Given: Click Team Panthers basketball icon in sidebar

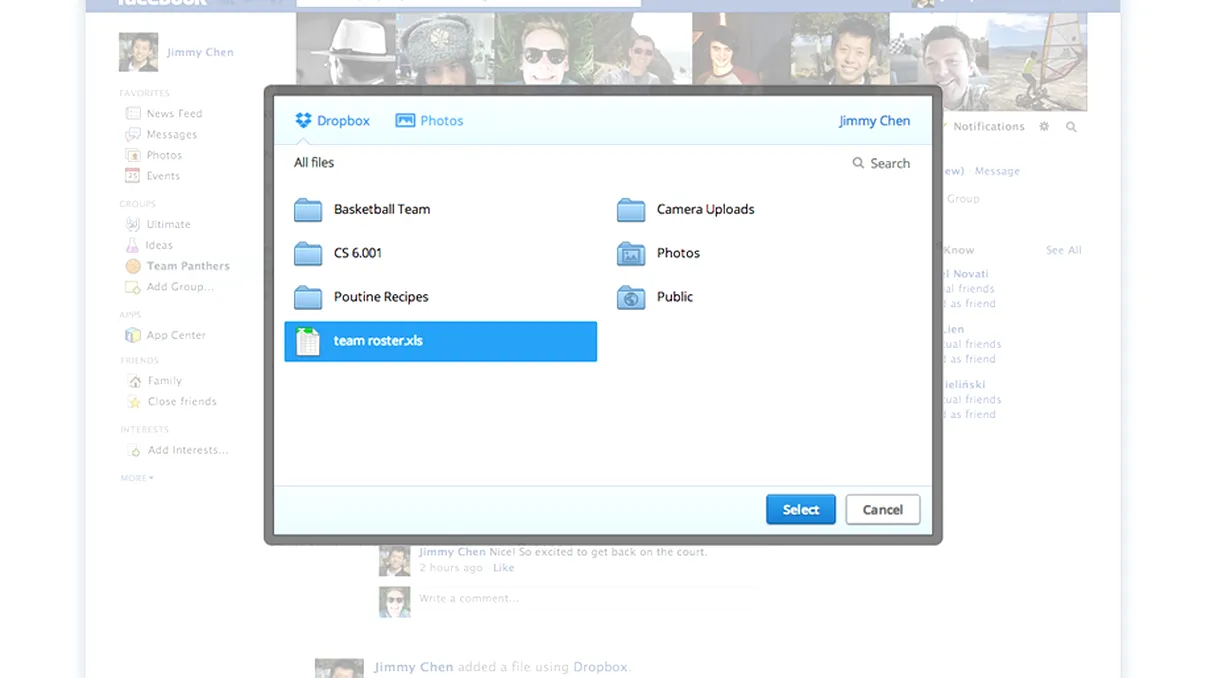Looking at the screenshot, I should pos(132,266).
